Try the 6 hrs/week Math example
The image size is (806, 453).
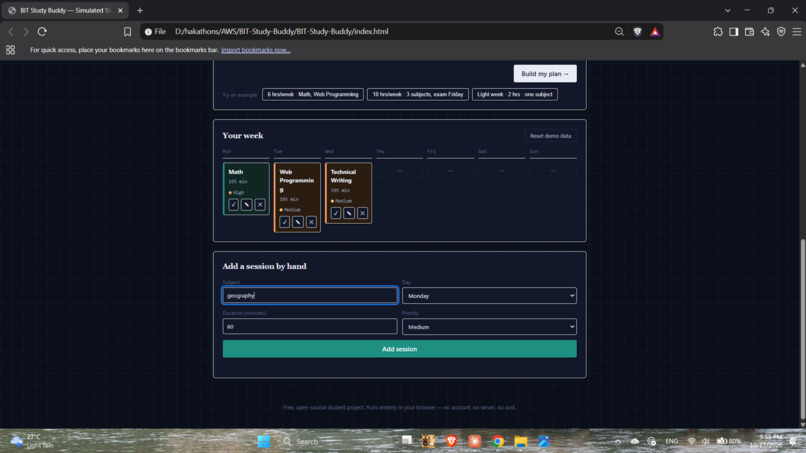[x=313, y=95]
